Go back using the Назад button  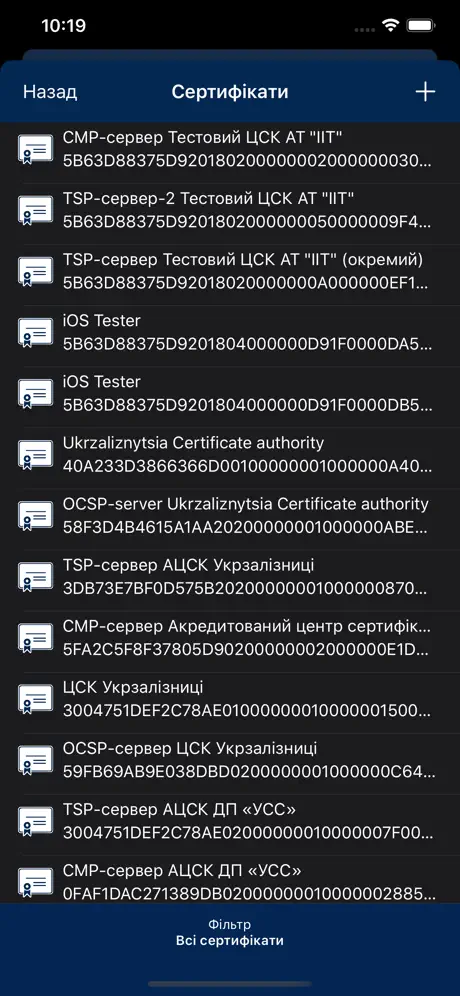50,92
